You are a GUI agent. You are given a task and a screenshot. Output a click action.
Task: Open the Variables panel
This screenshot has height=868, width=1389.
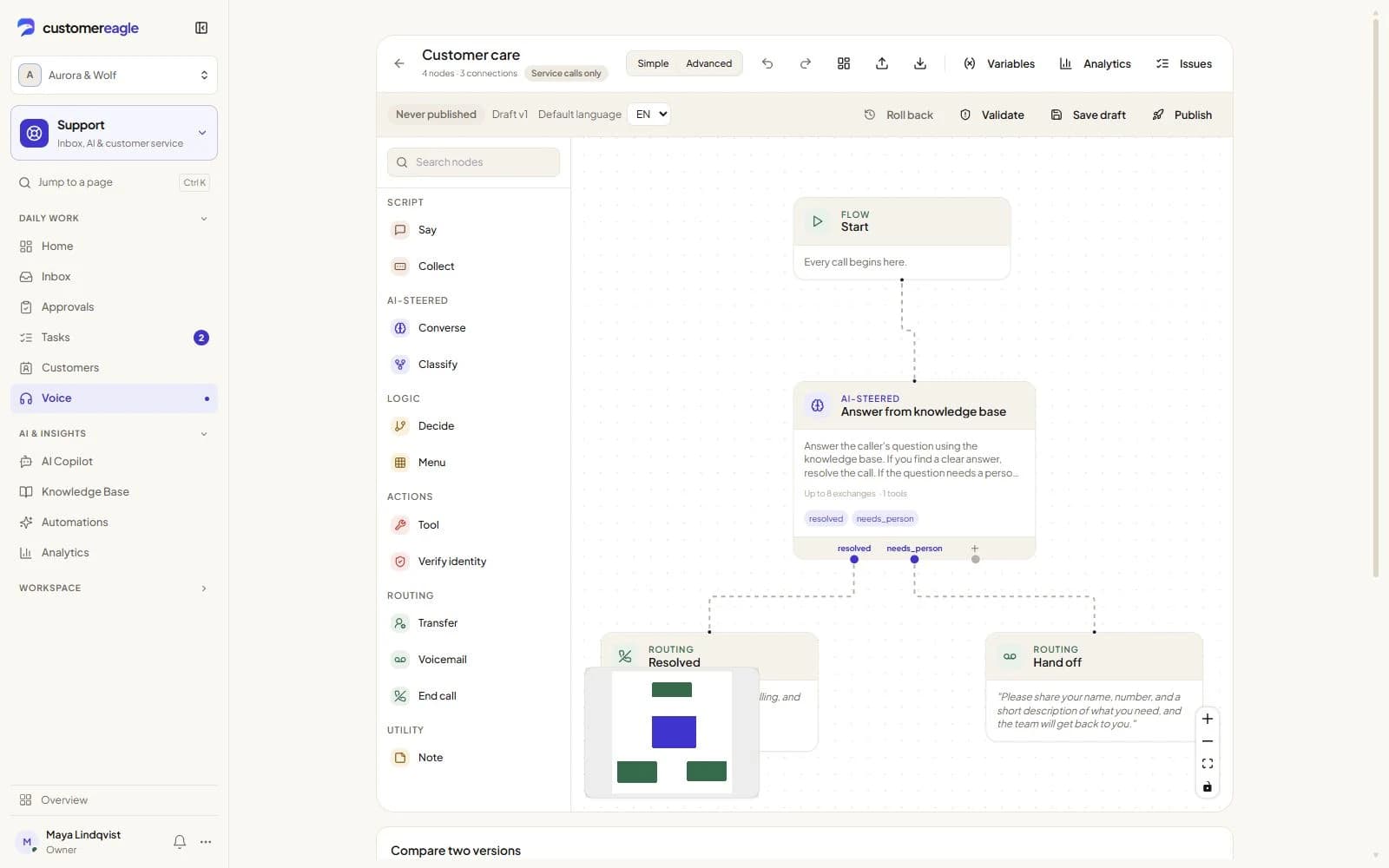click(x=999, y=63)
